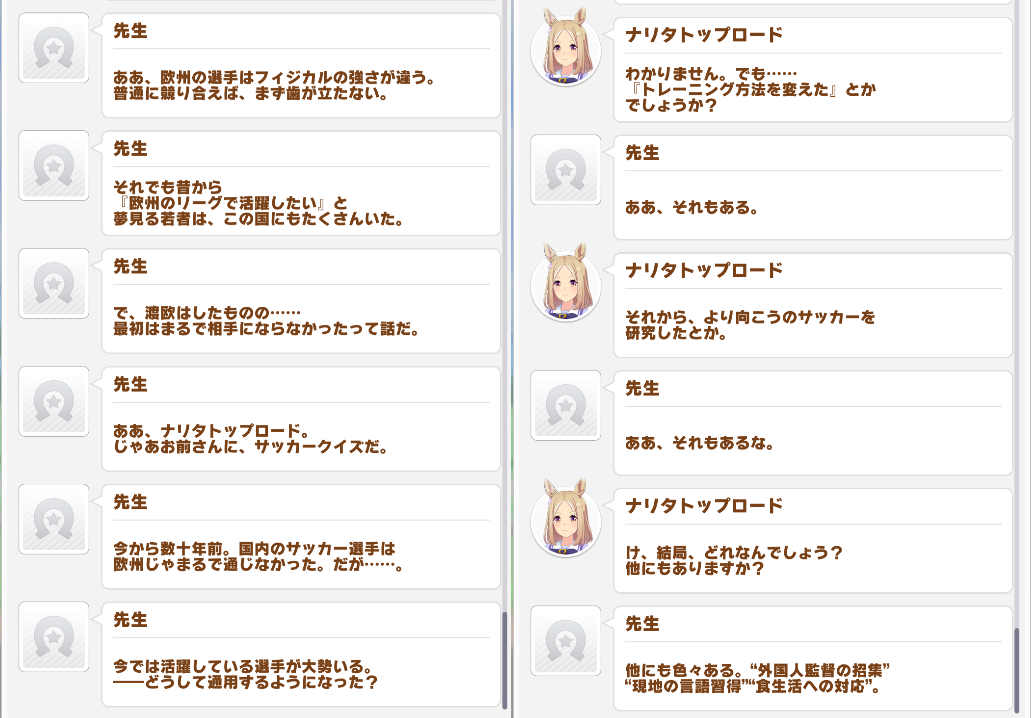Click the left log panel scrollbar thumb
The width and height of the screenshot is (1031, 718).
[x=505, y=660]
